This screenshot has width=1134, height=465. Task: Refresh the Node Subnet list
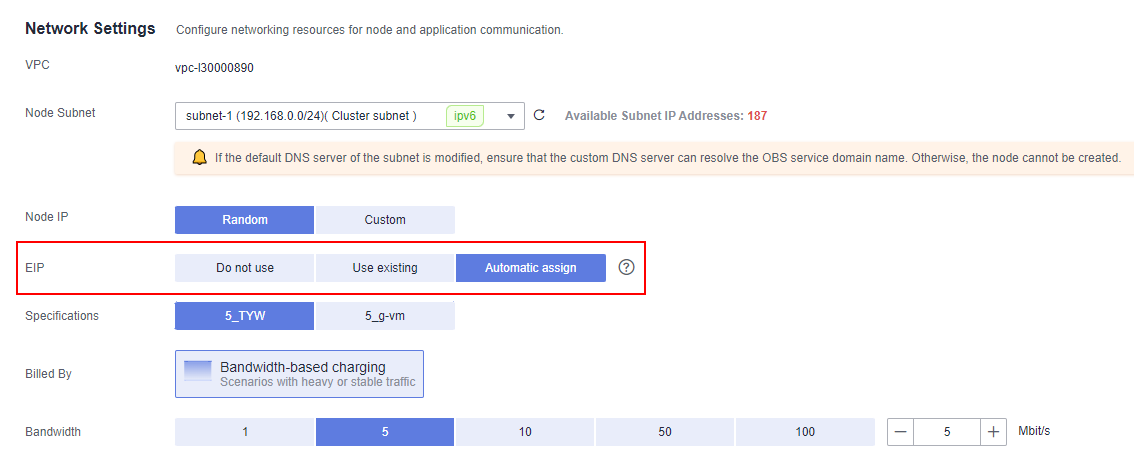(x=539, y=115)
